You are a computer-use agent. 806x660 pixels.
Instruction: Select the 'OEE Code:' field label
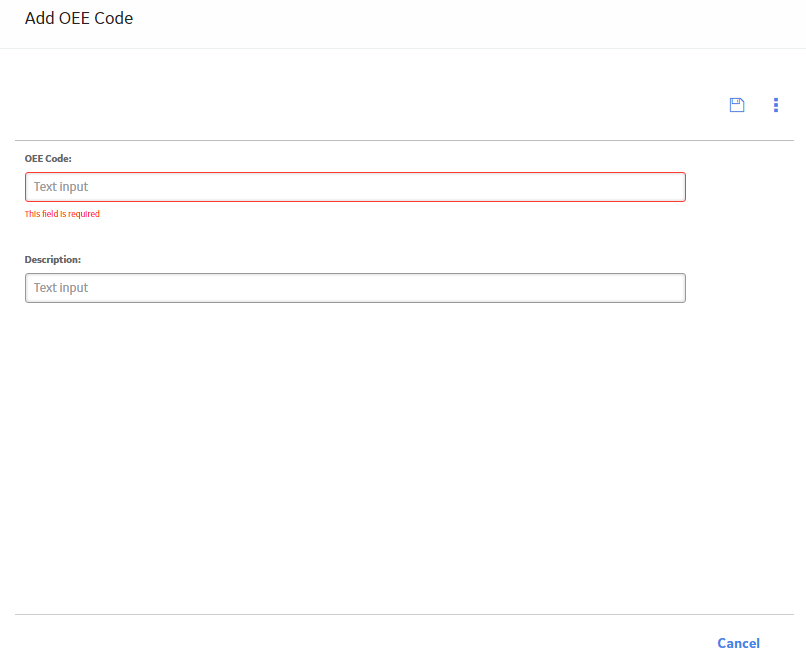pos(48,159)
